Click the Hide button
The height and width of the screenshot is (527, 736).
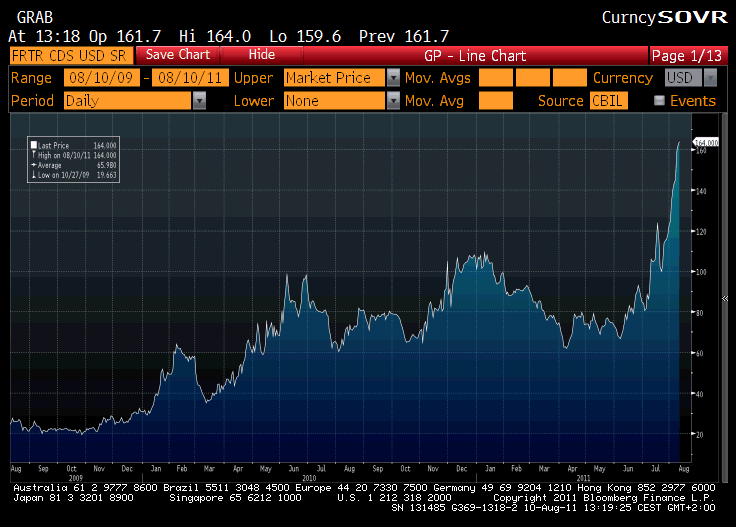coord(261,54)
